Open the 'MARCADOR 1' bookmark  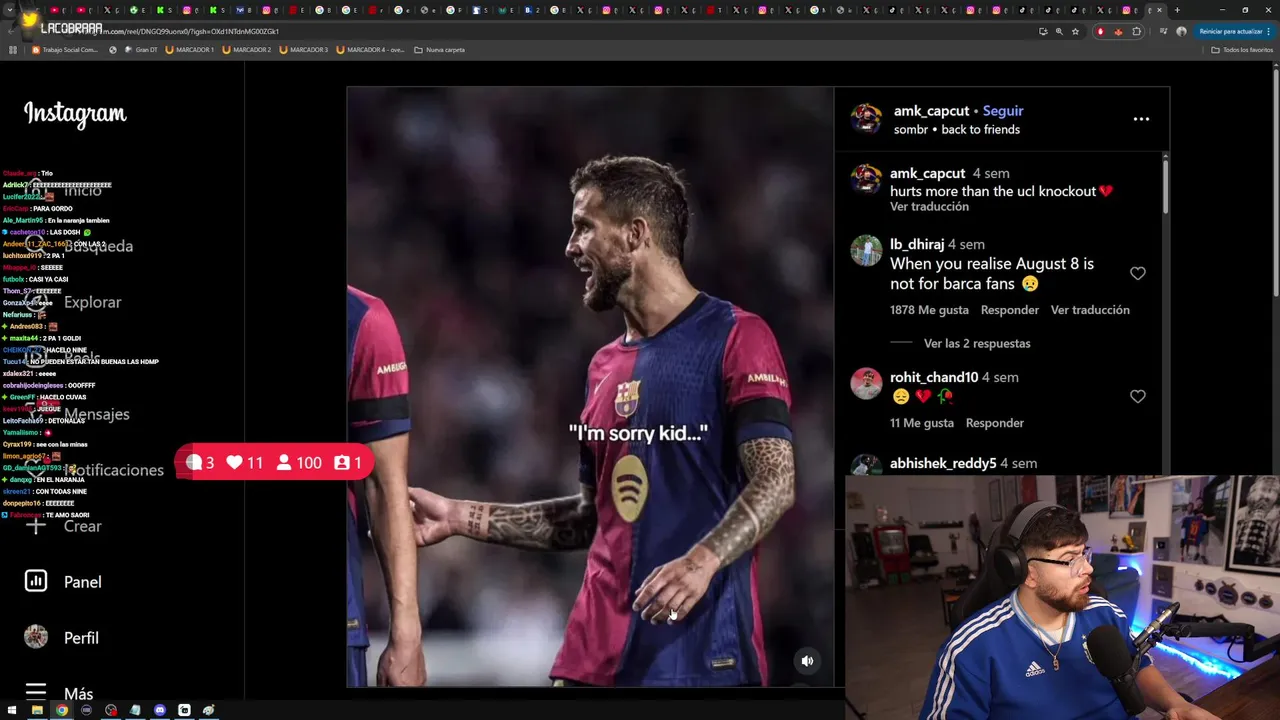(x=189, y=49)
